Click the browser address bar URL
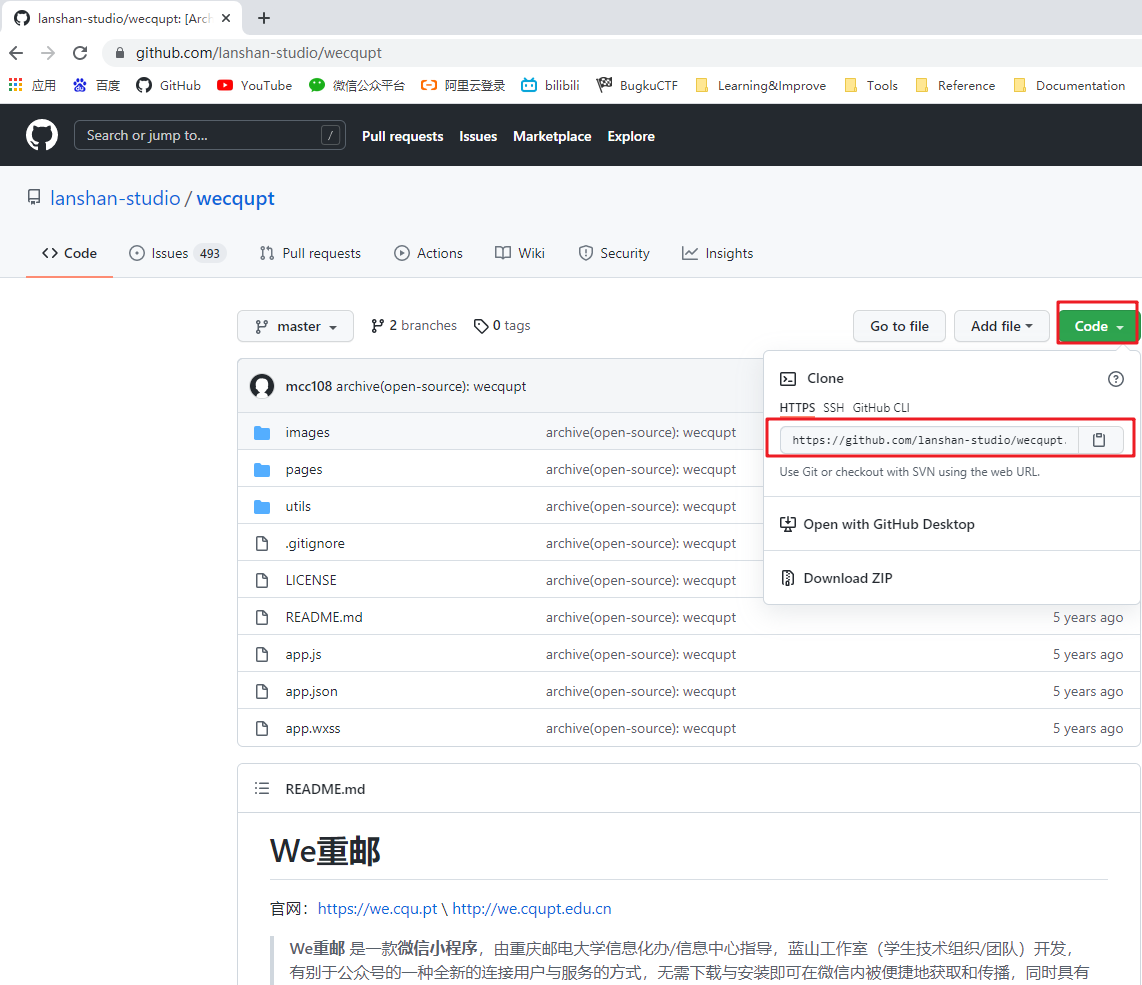The height and width of the screenshot is (985, 1142). click(x=259, y=52)
